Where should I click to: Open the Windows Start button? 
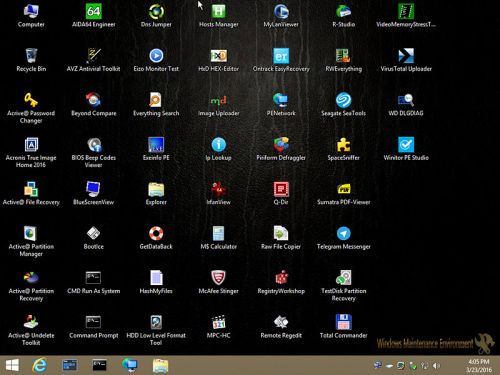[x=12, y=365]
